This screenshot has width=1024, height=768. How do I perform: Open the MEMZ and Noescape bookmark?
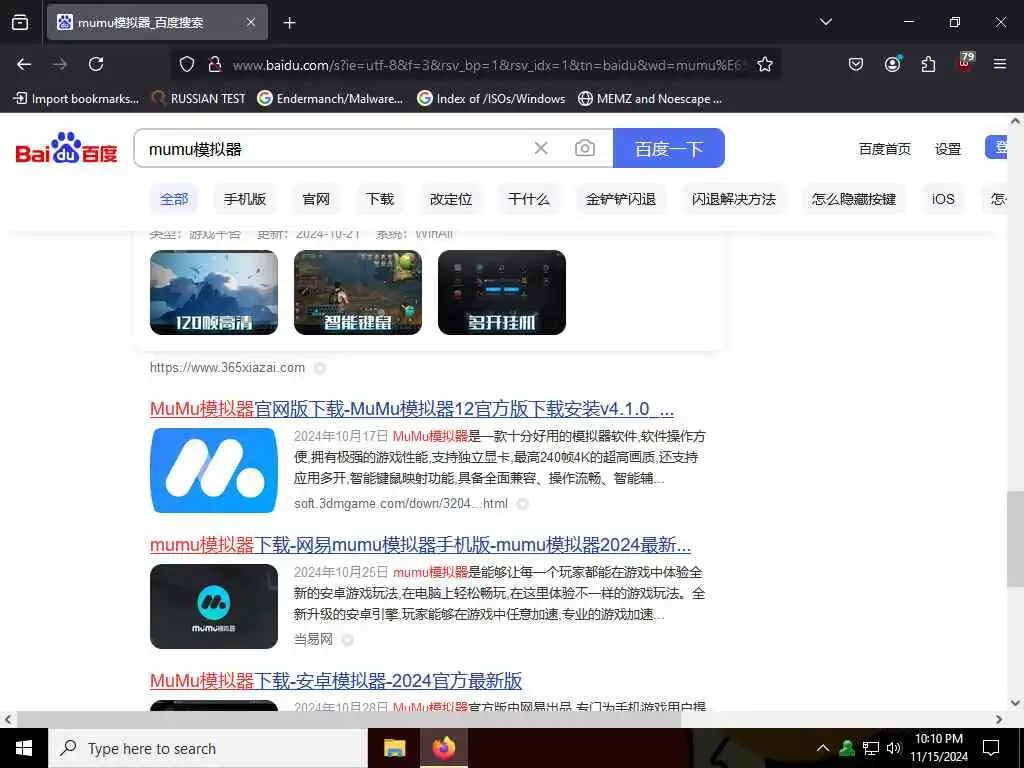[650, 99]
